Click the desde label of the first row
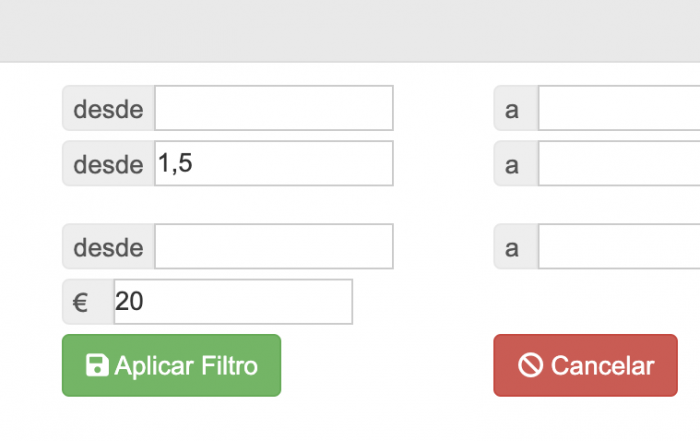 [108, 108]
